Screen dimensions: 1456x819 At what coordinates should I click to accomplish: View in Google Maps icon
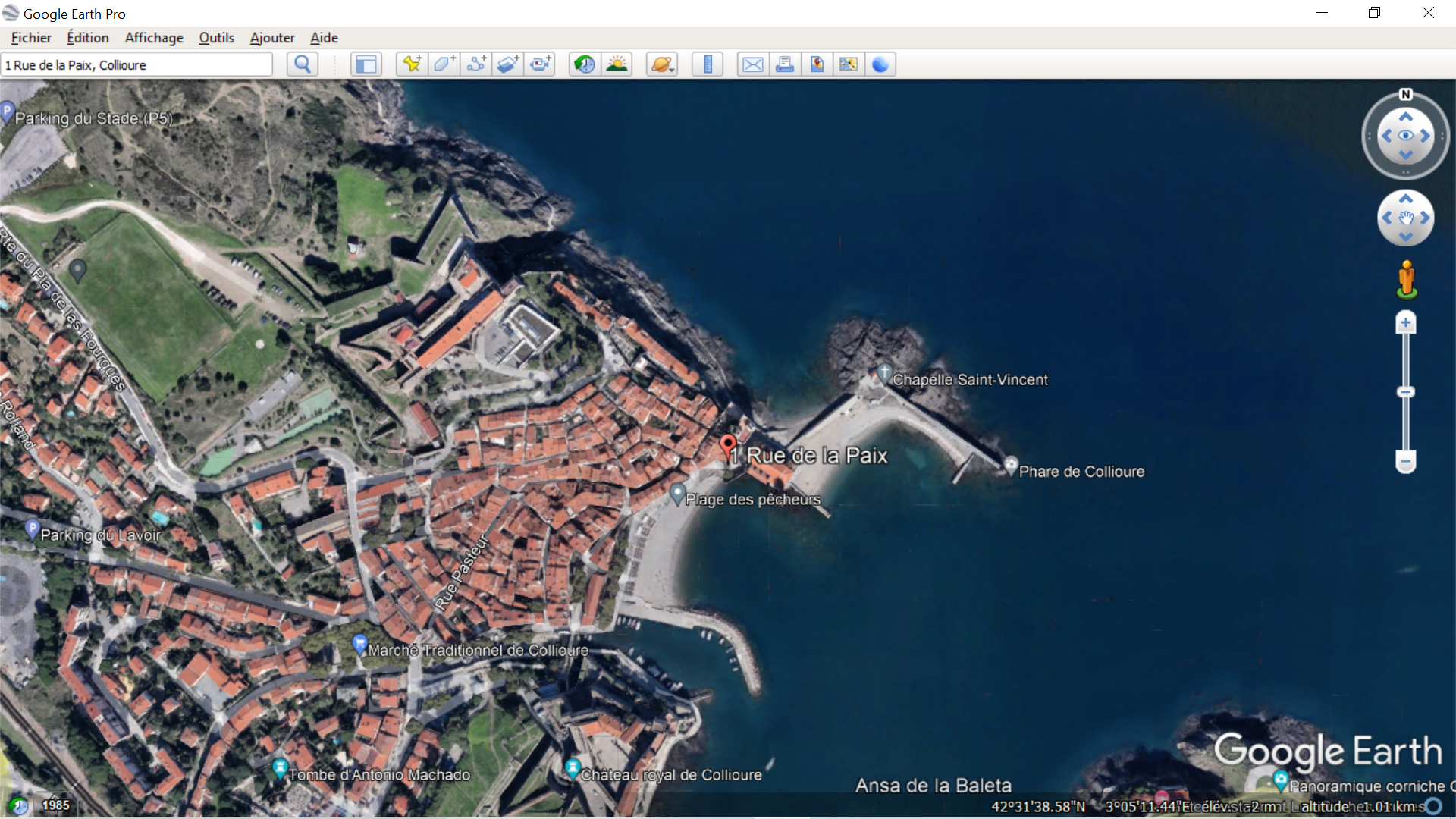click(849, 64)
